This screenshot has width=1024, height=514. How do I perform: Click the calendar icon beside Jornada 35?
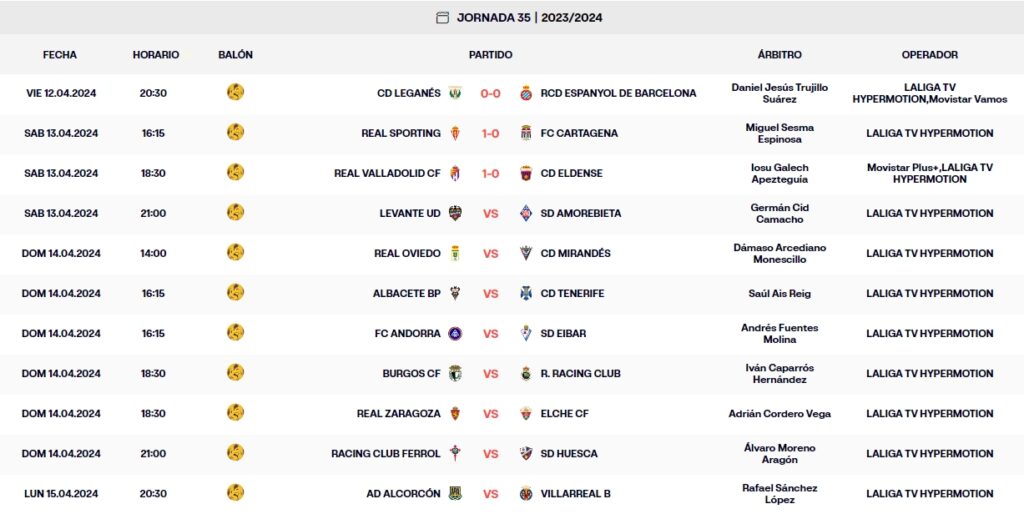click(x=443, y=17)
